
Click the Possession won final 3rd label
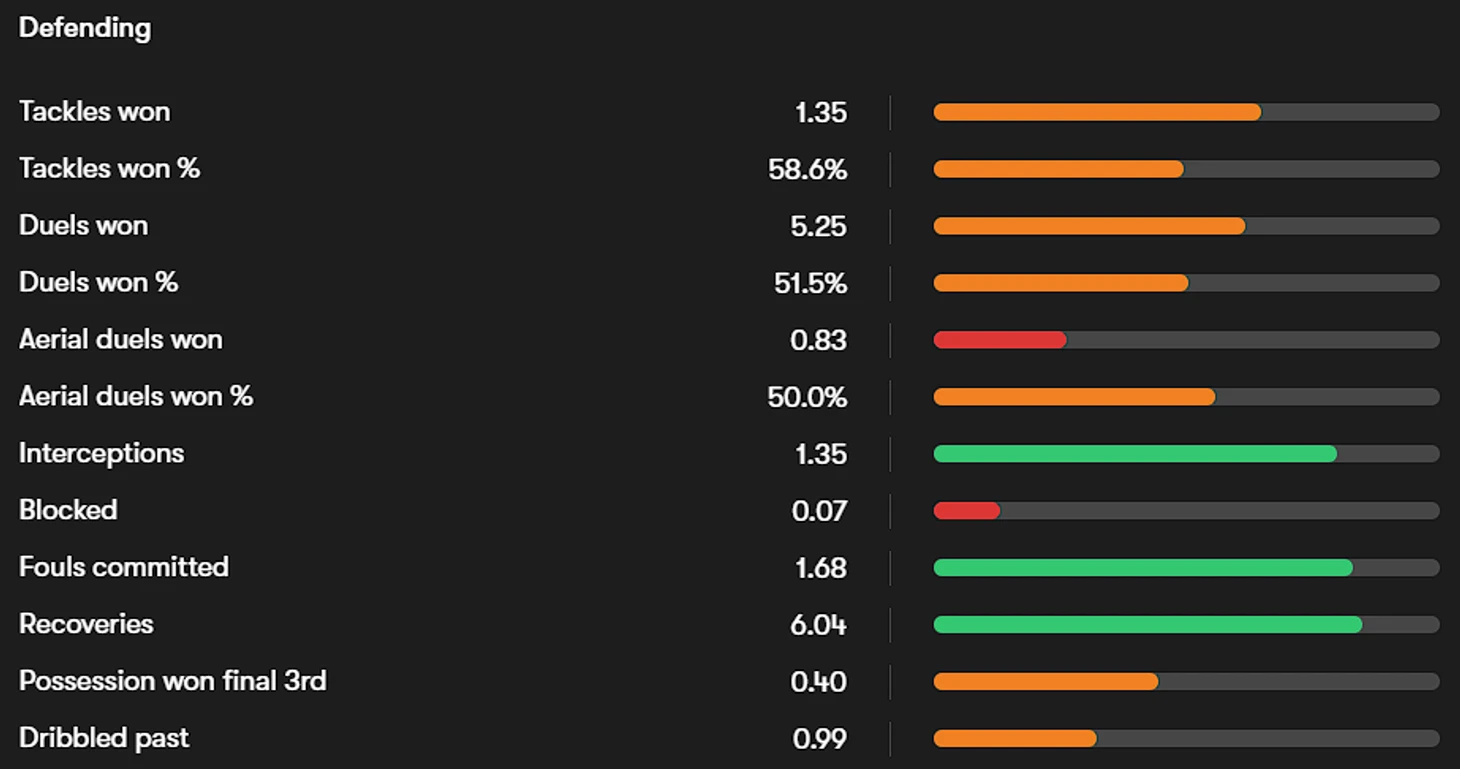173,681
